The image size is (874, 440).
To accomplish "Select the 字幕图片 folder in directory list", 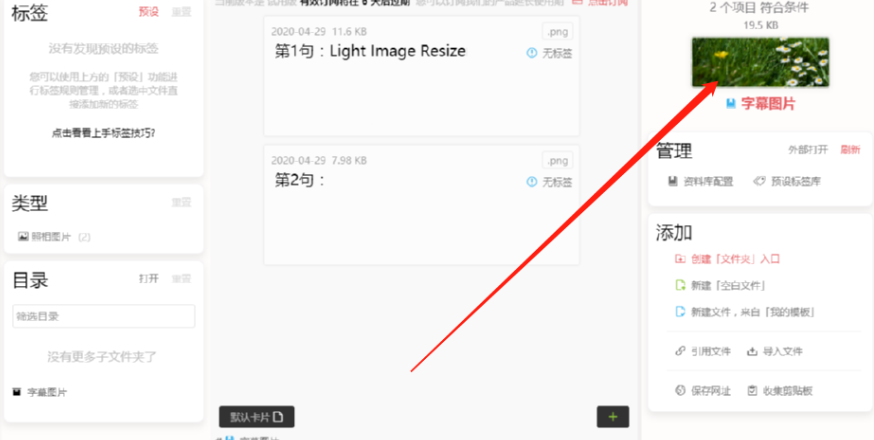I will point(40,393).
